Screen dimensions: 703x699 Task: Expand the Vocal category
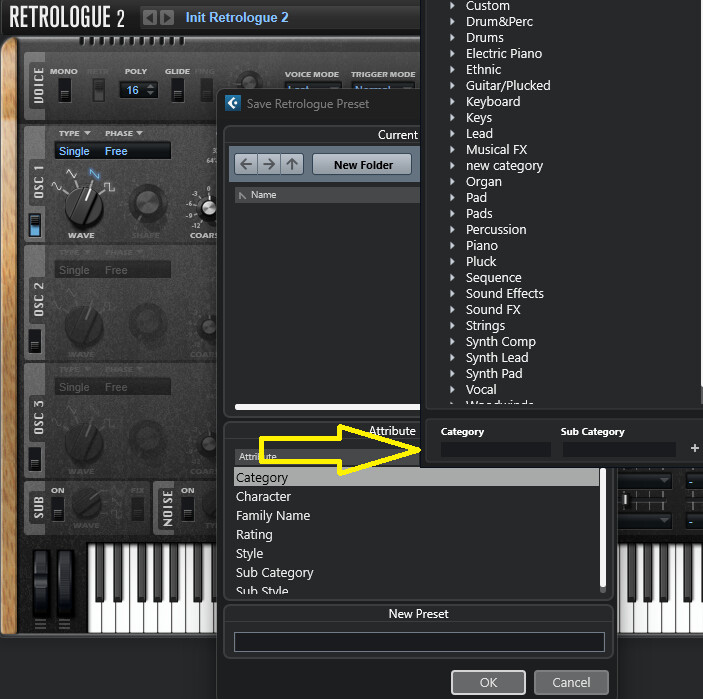[452, 390]
